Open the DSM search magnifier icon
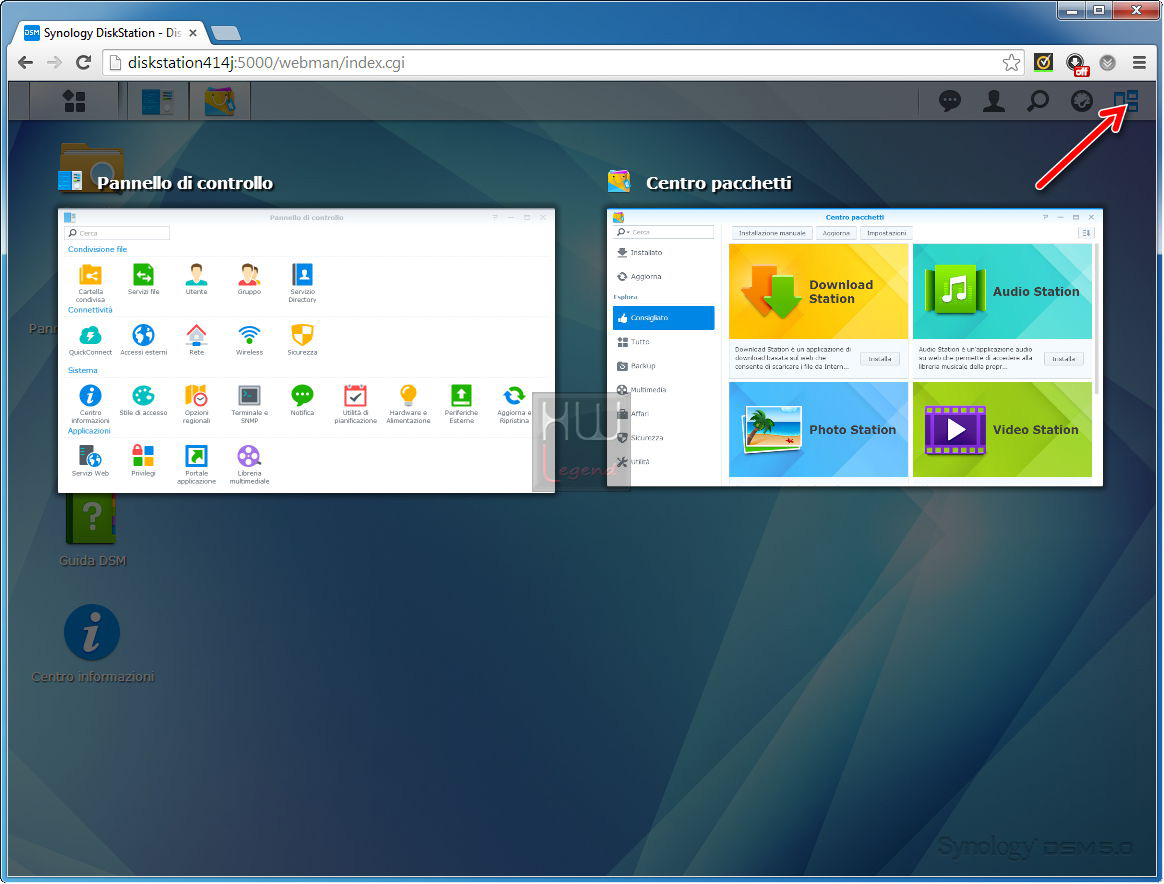Image resolution: width=1164 pixels, height=884 pixels. (1038, 101)
